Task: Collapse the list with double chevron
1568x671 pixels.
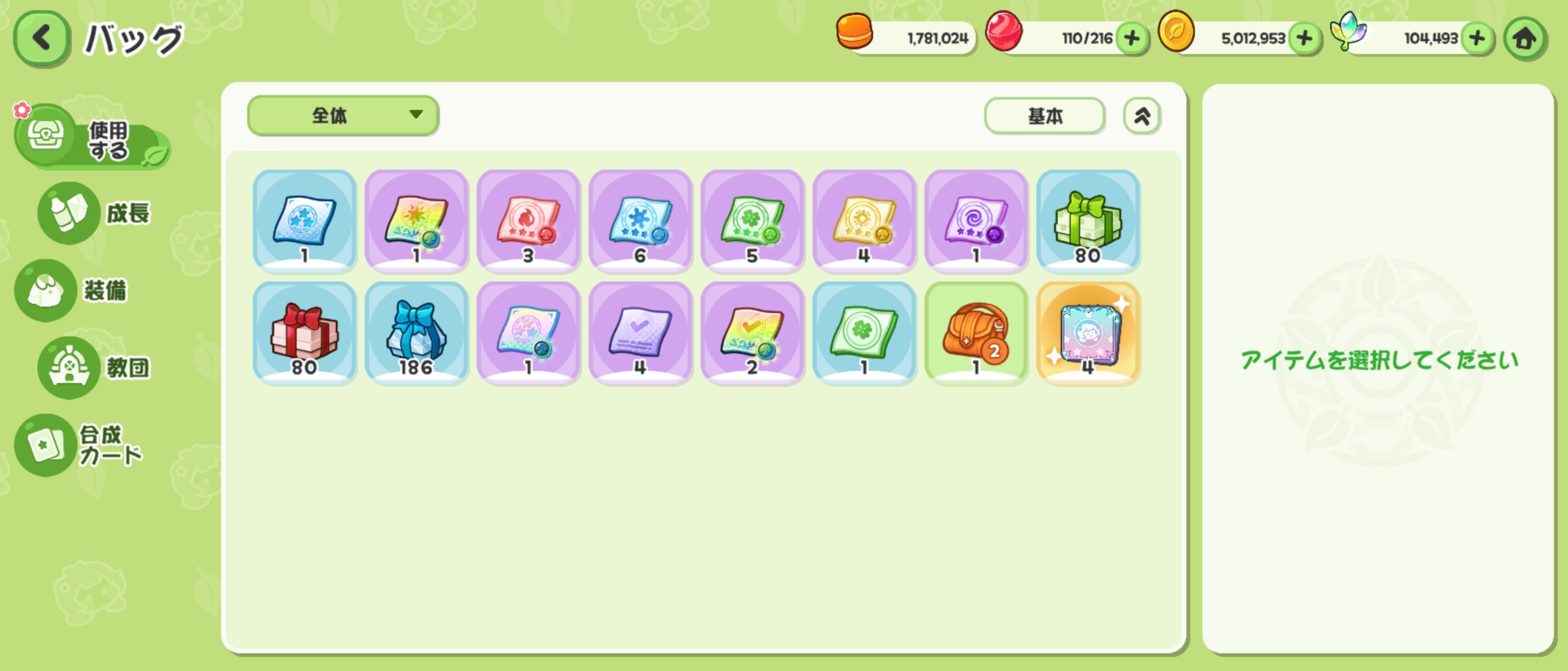Action: (1141, 116)
